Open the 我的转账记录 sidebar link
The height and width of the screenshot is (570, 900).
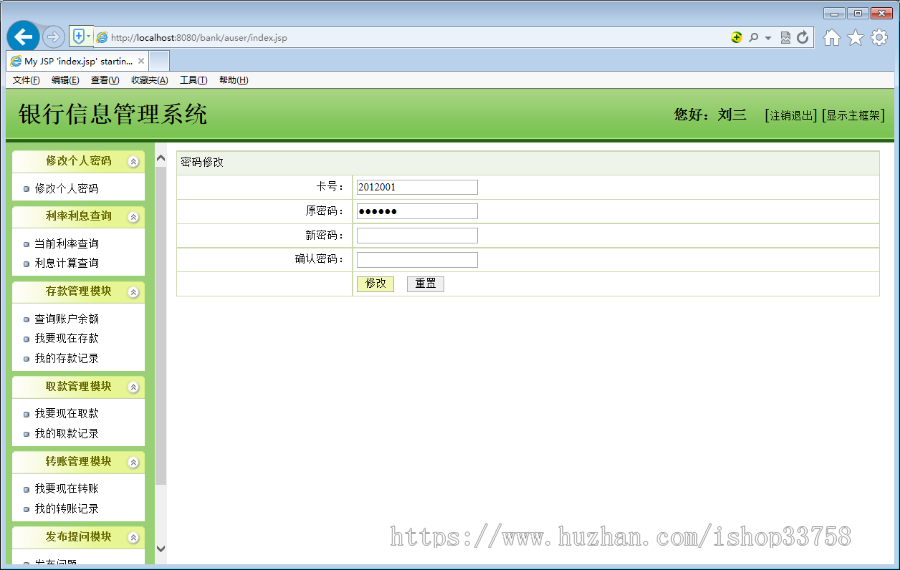[67, 509]
